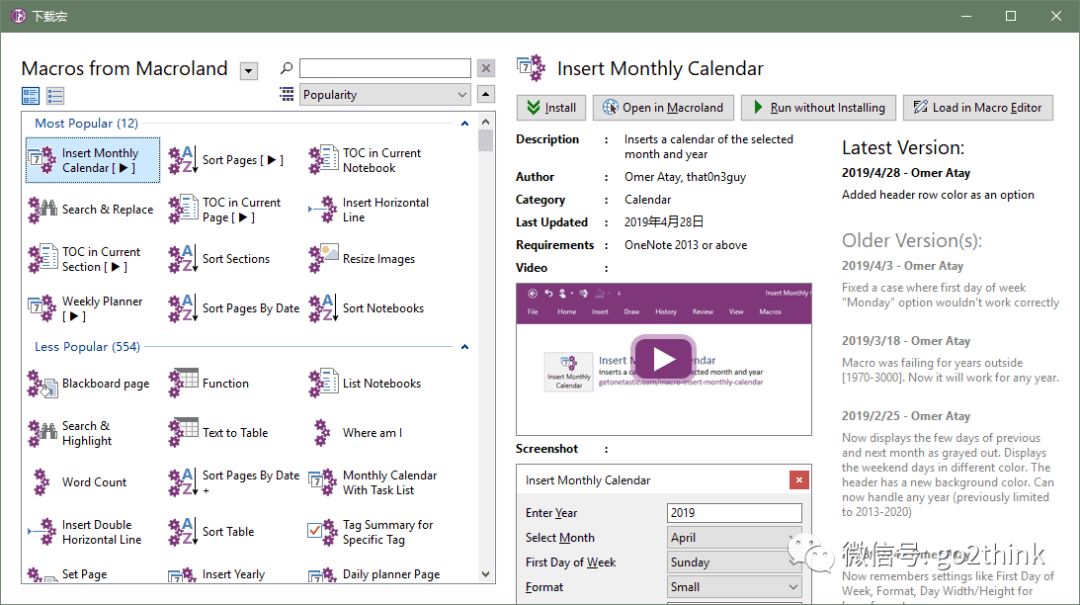The width and height of the screenshot is (1080, 605).
Task: Click the search magnifier icon
Action: 286,68
